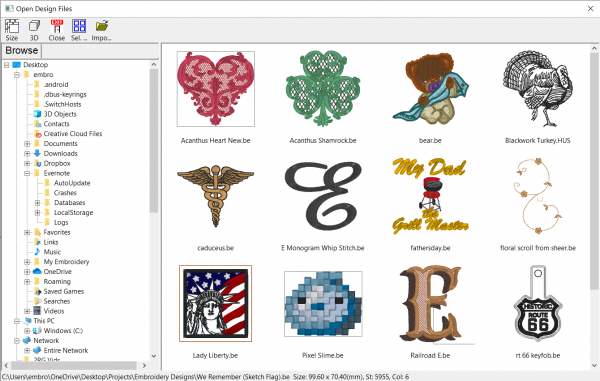Collapse the Desktop root node
The width and height of the screenshot is (600, 381).
pos(7,65)
